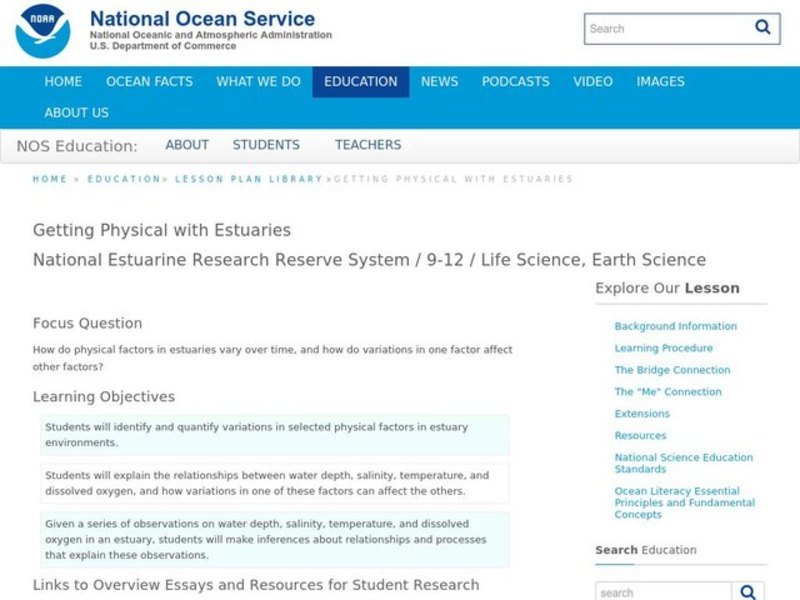Image resolution: width=800 pixels, height=600 pixels.
Task: Select the STUDENTS tab
Action: click(266, 144)
